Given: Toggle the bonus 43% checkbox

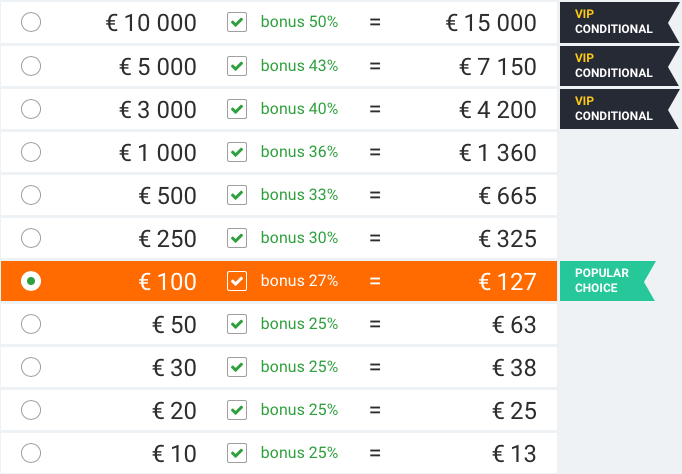Looking at the screenshot, I should point(237,66).
